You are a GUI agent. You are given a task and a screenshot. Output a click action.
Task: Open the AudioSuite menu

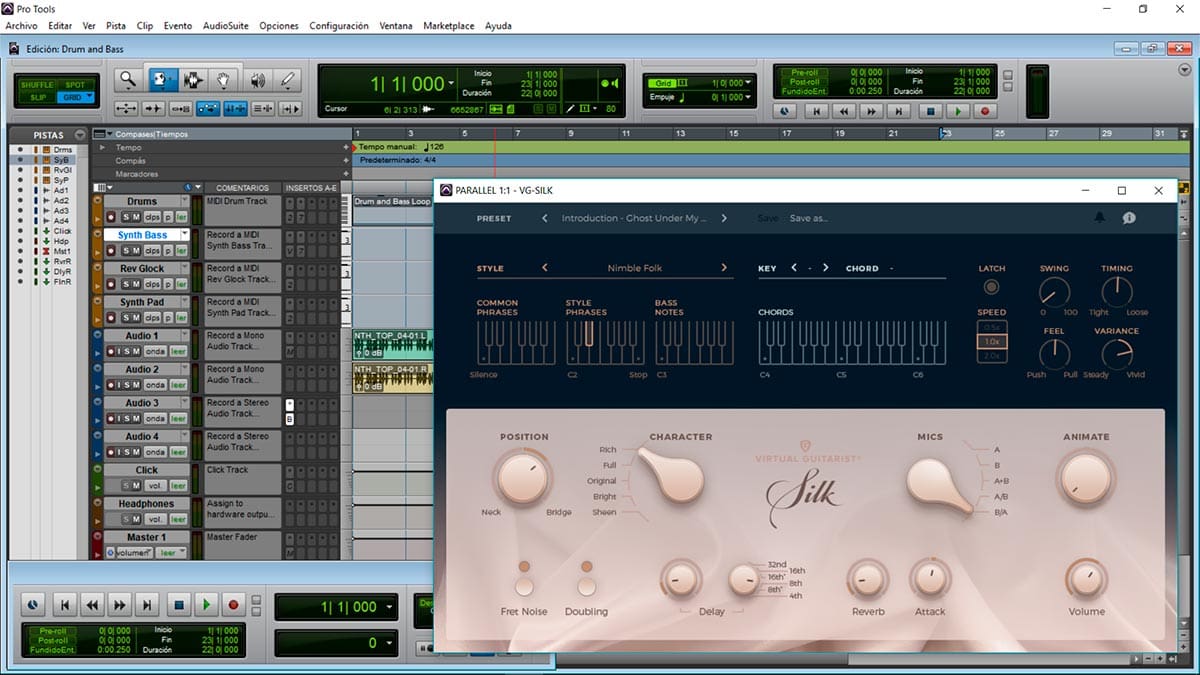[x=226, y=25]
